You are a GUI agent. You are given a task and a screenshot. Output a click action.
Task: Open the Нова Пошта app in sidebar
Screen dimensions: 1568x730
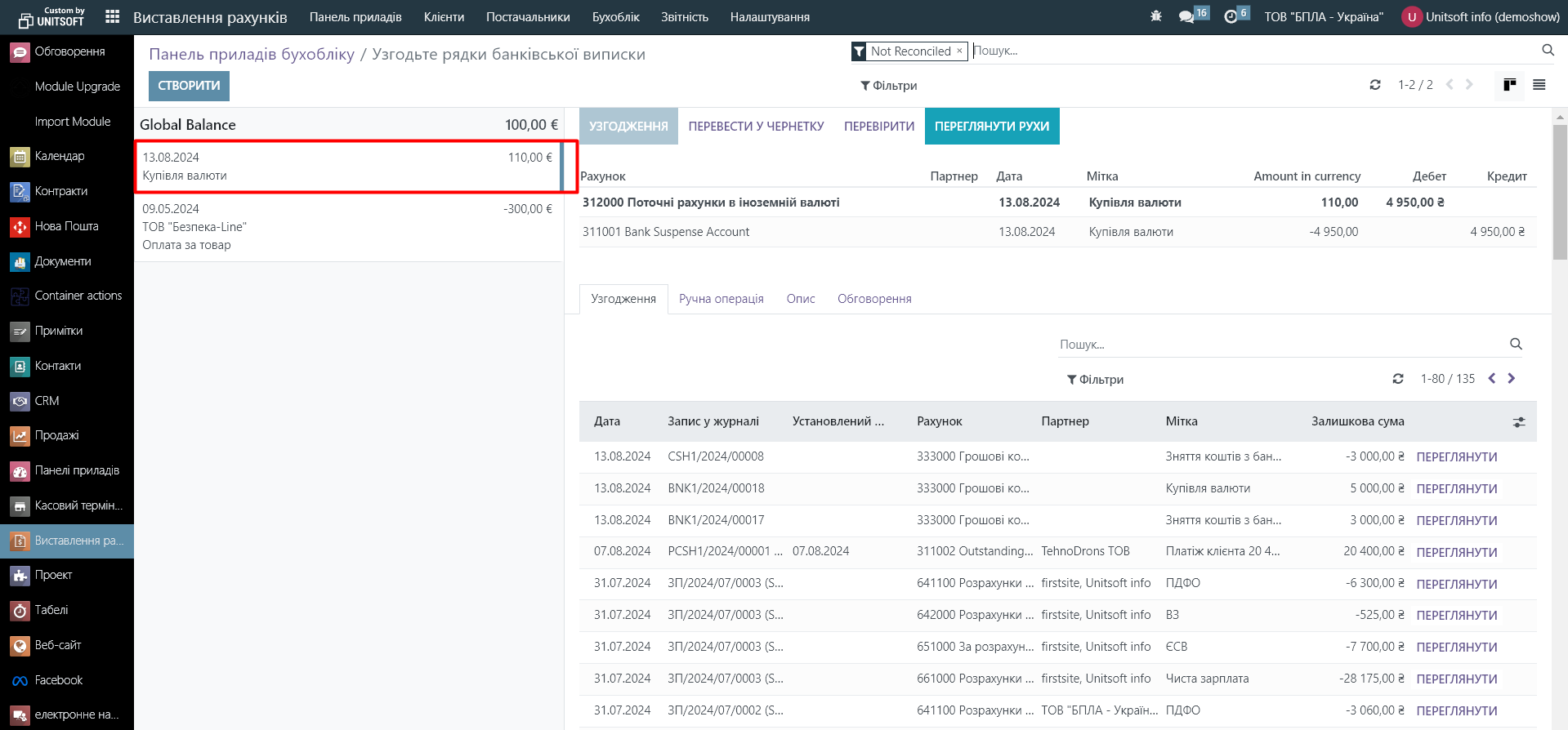click(x=66, y=226)
